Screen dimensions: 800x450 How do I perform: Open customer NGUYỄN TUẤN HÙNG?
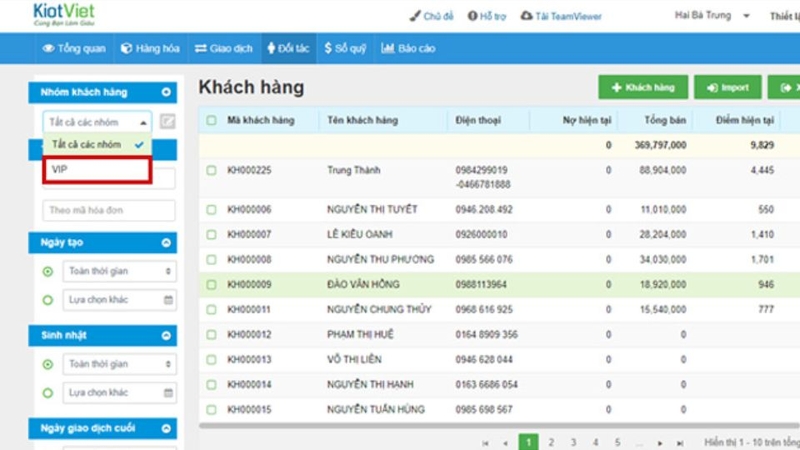point(376,410)
